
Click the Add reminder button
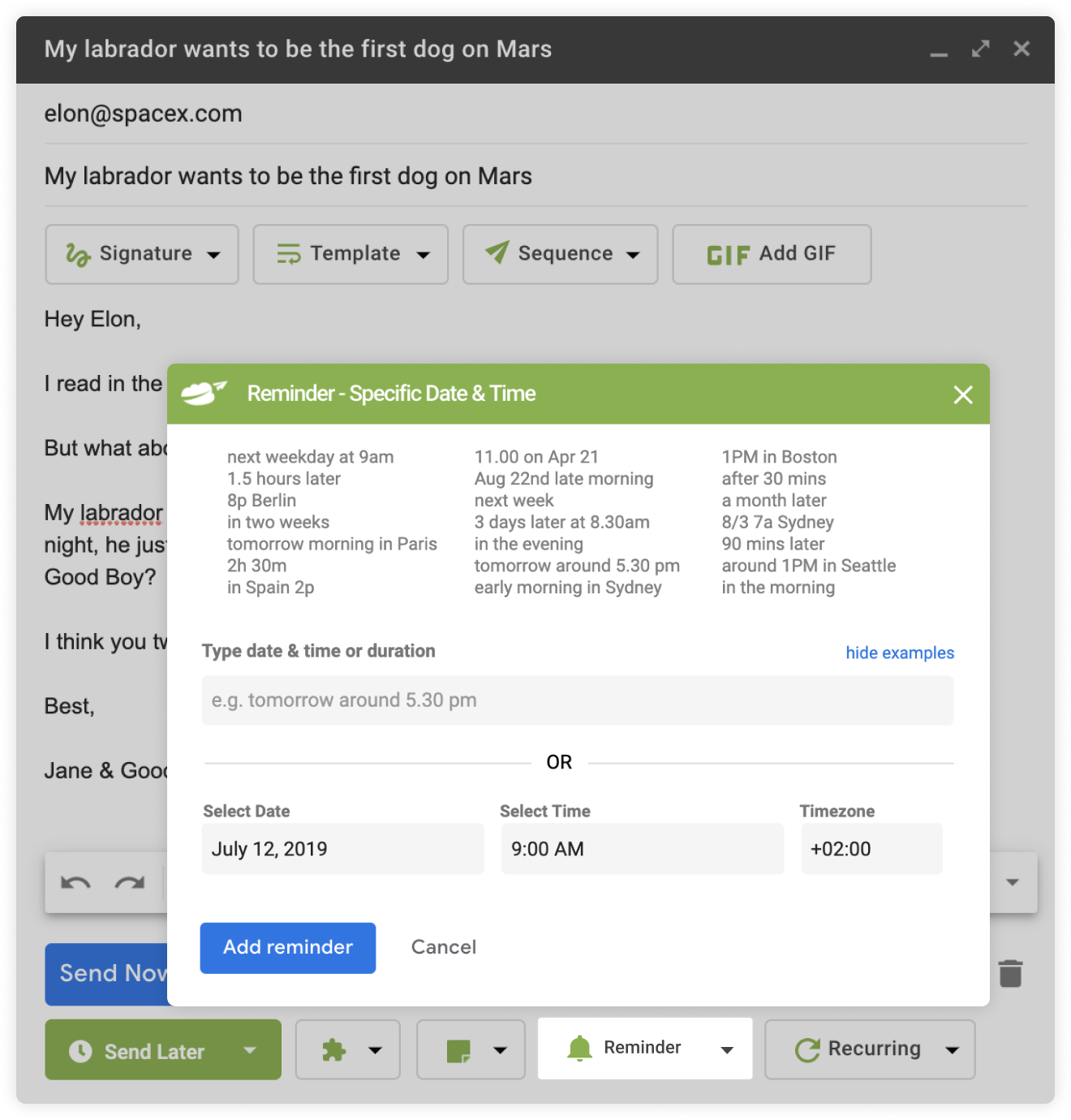pyautogui.click(x=287, y=947)
